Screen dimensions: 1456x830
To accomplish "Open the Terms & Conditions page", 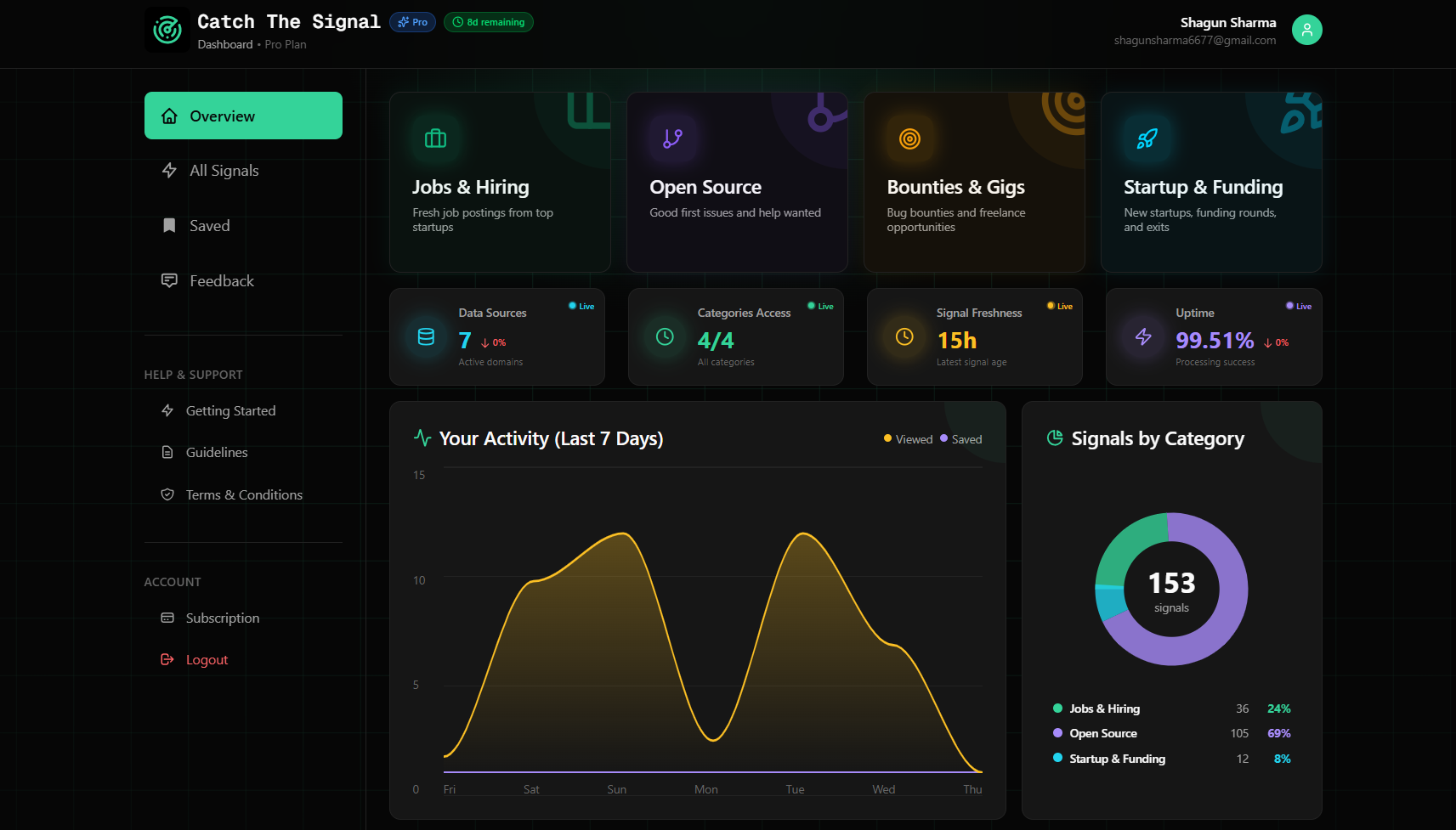I will click(244, 494).
